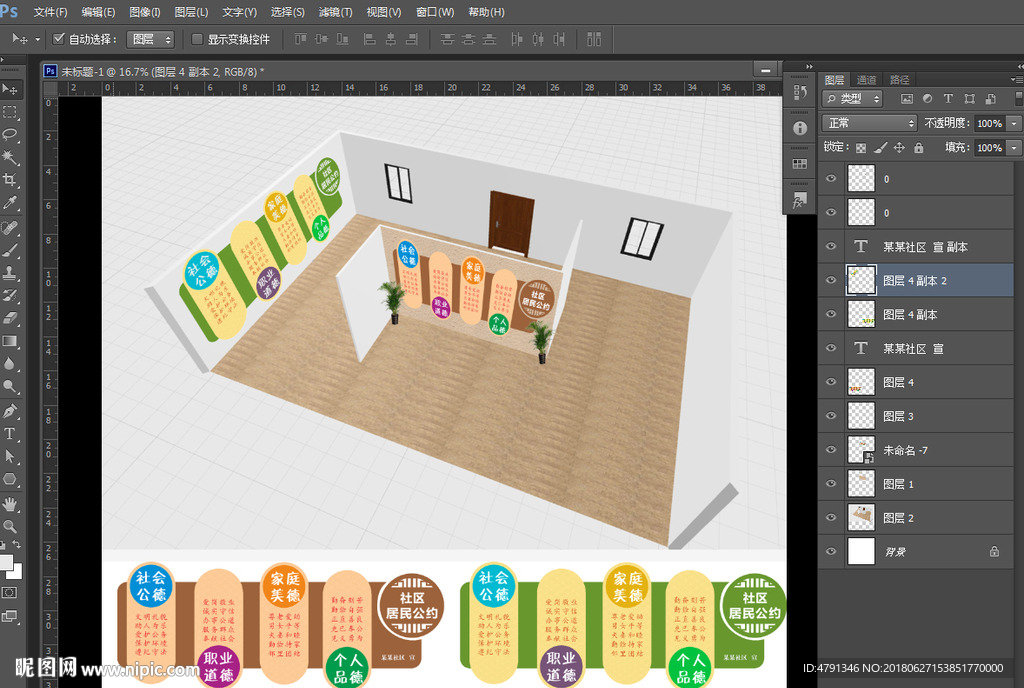Select the Gradient tool
The width and height of the screenshot is (1024, 688).
click(x=10, y=341)
